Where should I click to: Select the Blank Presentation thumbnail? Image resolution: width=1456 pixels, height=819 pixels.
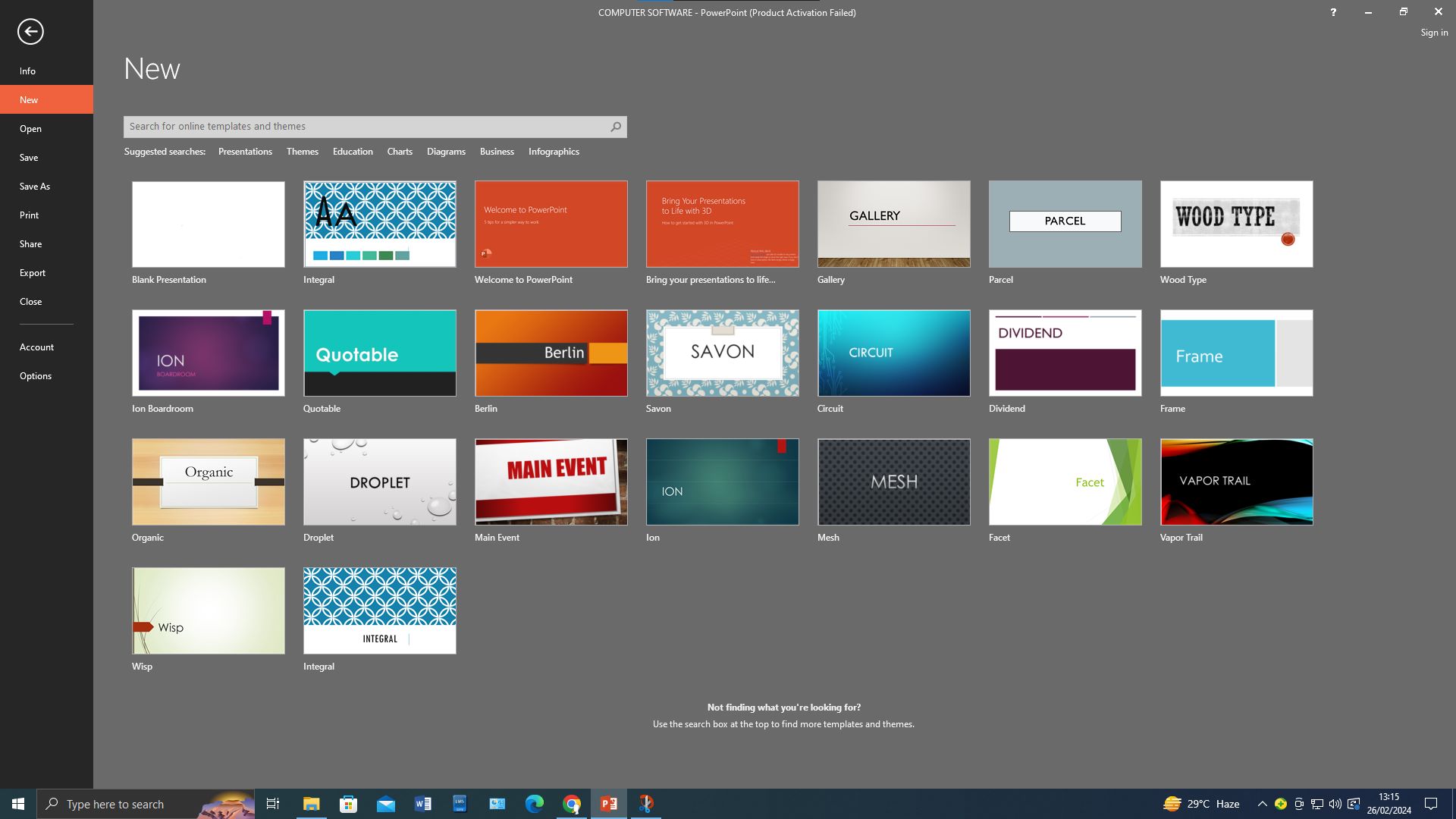click(x=209, y=224)
